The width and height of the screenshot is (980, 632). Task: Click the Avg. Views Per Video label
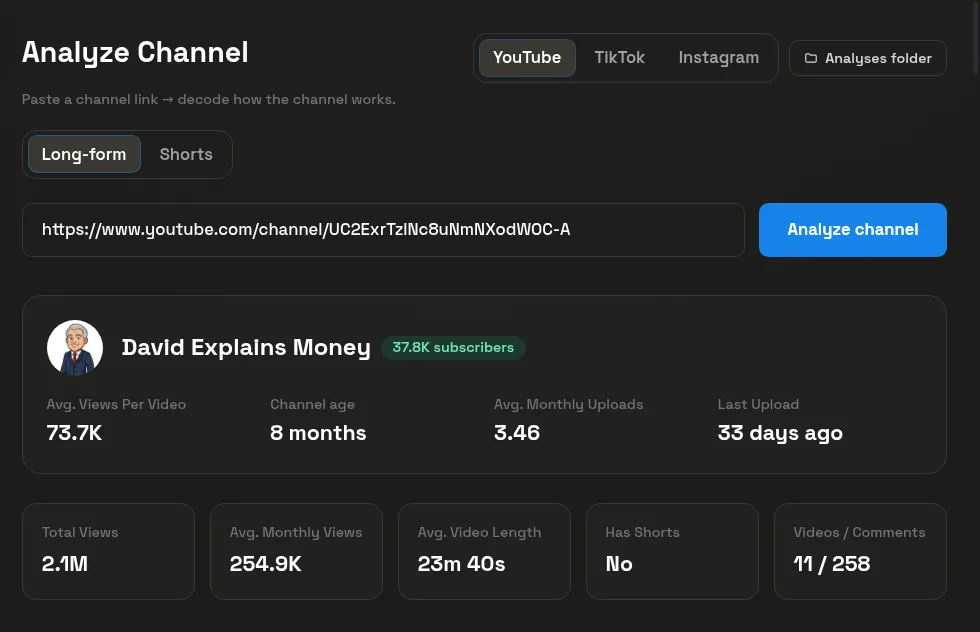pos(116,404)
